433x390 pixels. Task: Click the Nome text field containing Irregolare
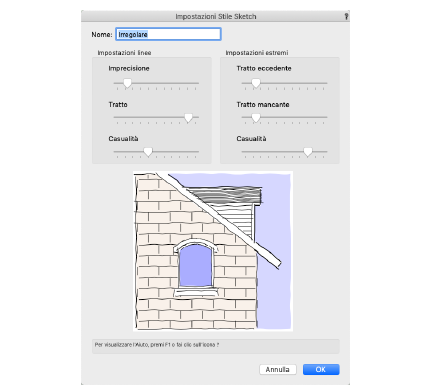pos(168,34)
